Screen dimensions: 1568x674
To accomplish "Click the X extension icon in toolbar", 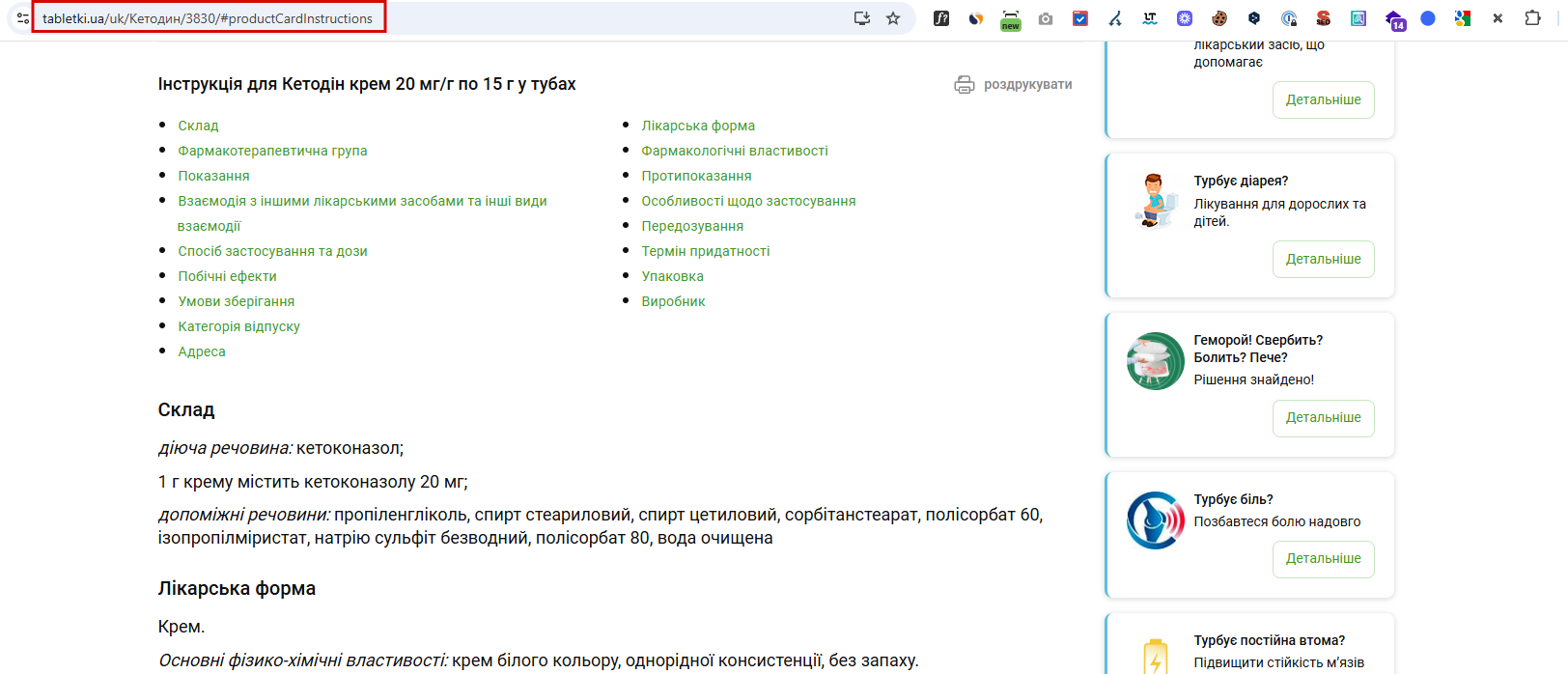I will pyautogui.click(x=1498, y=18).
